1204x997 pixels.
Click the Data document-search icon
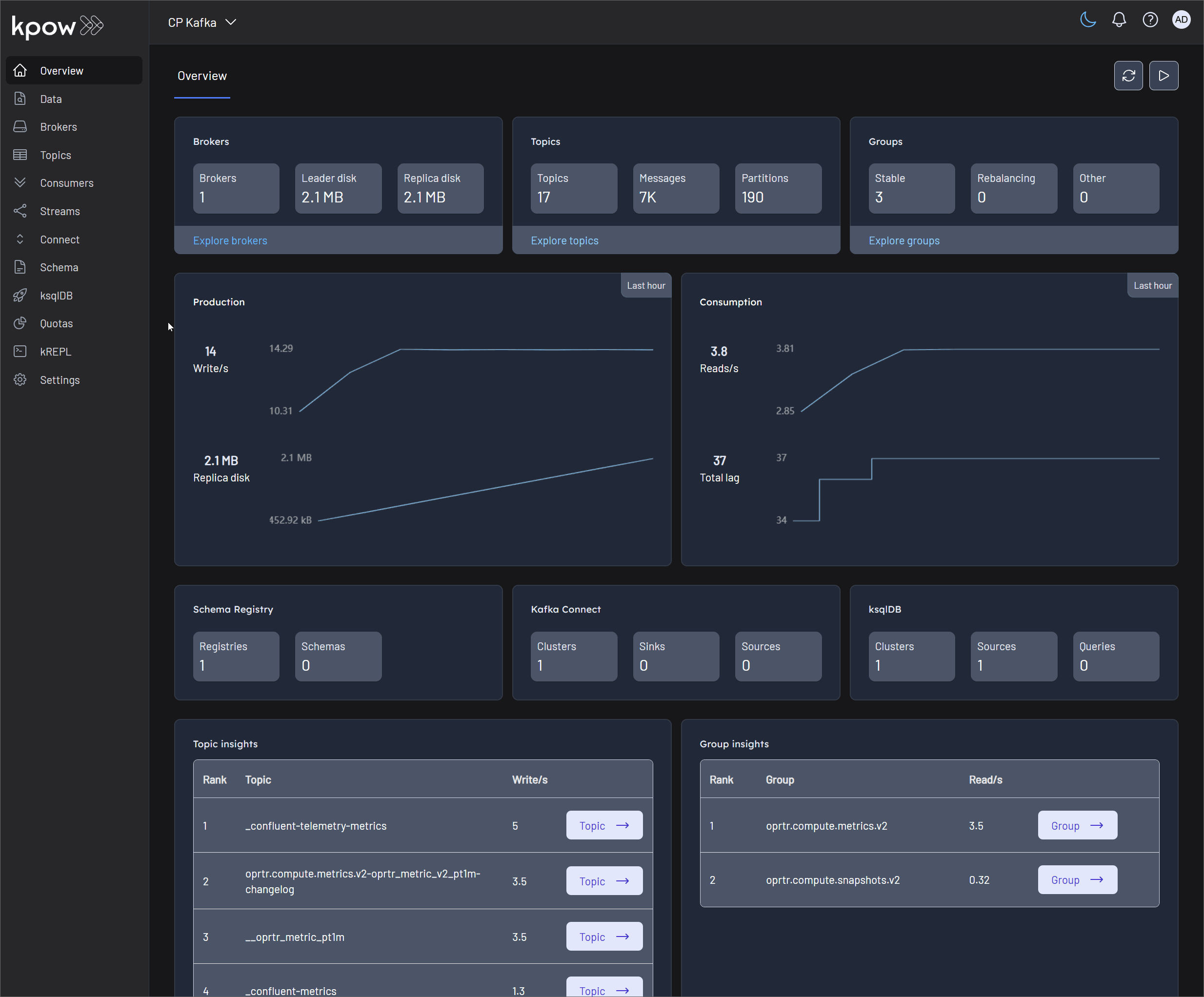click(20, 99)
